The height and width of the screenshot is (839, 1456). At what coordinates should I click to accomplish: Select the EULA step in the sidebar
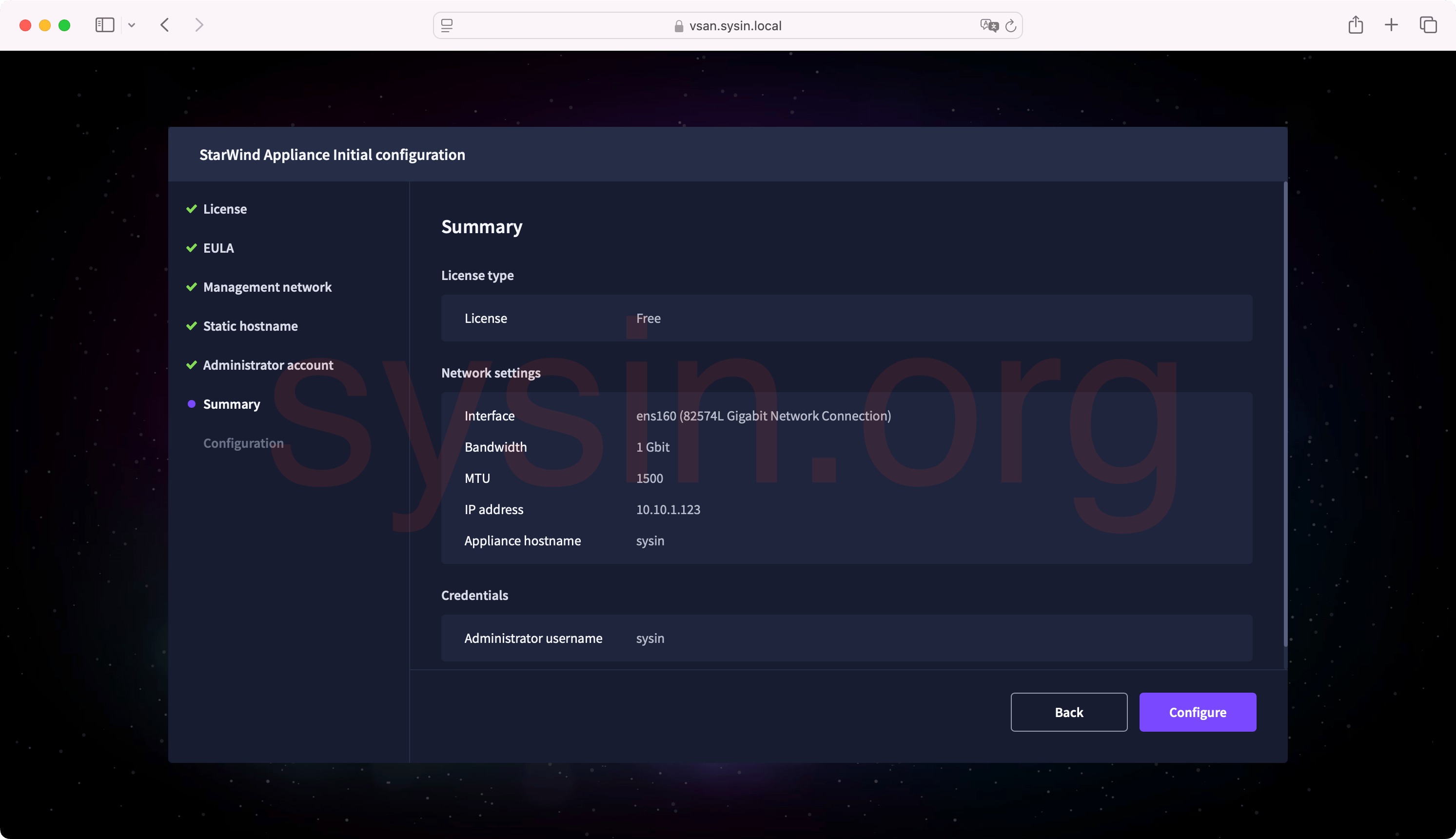click(x=218, y=248)
